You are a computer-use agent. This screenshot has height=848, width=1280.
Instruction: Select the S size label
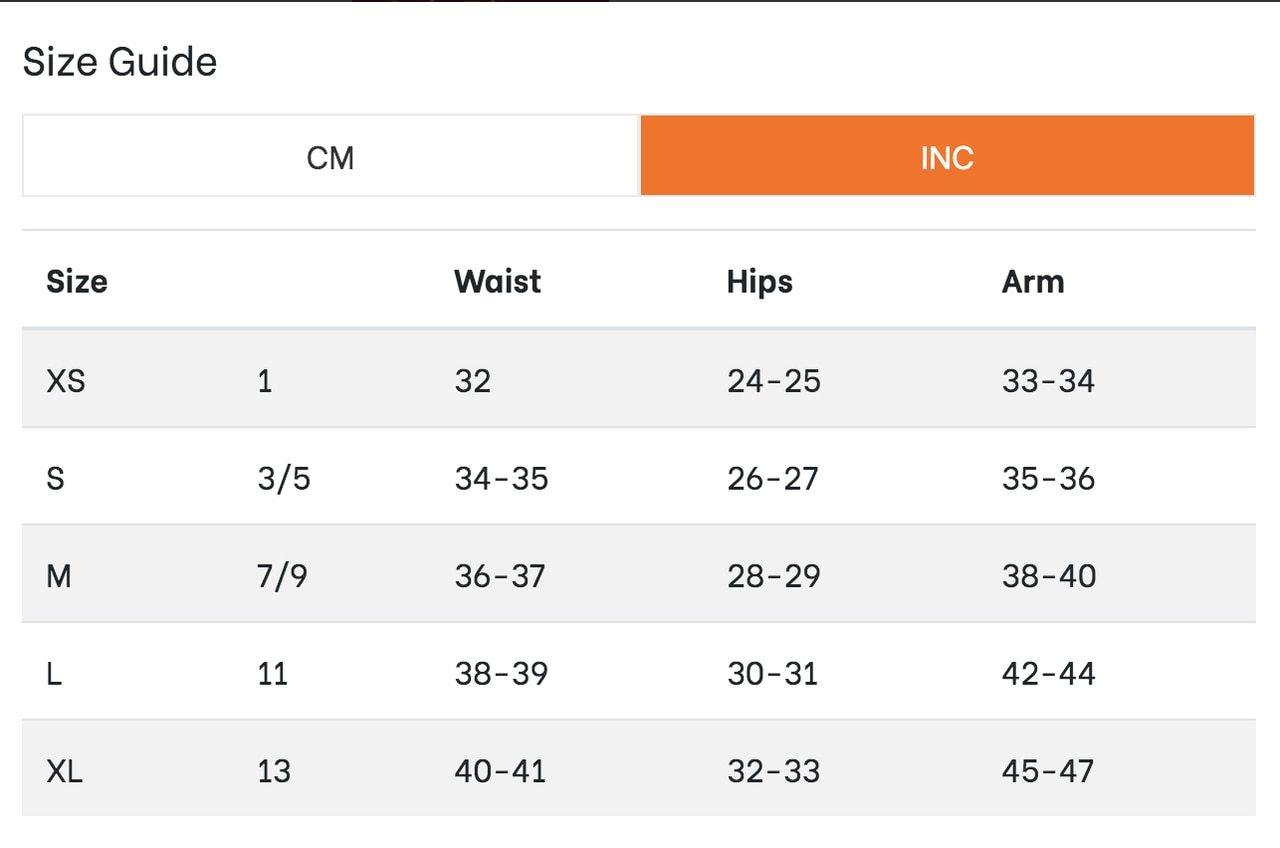[55, 478]
